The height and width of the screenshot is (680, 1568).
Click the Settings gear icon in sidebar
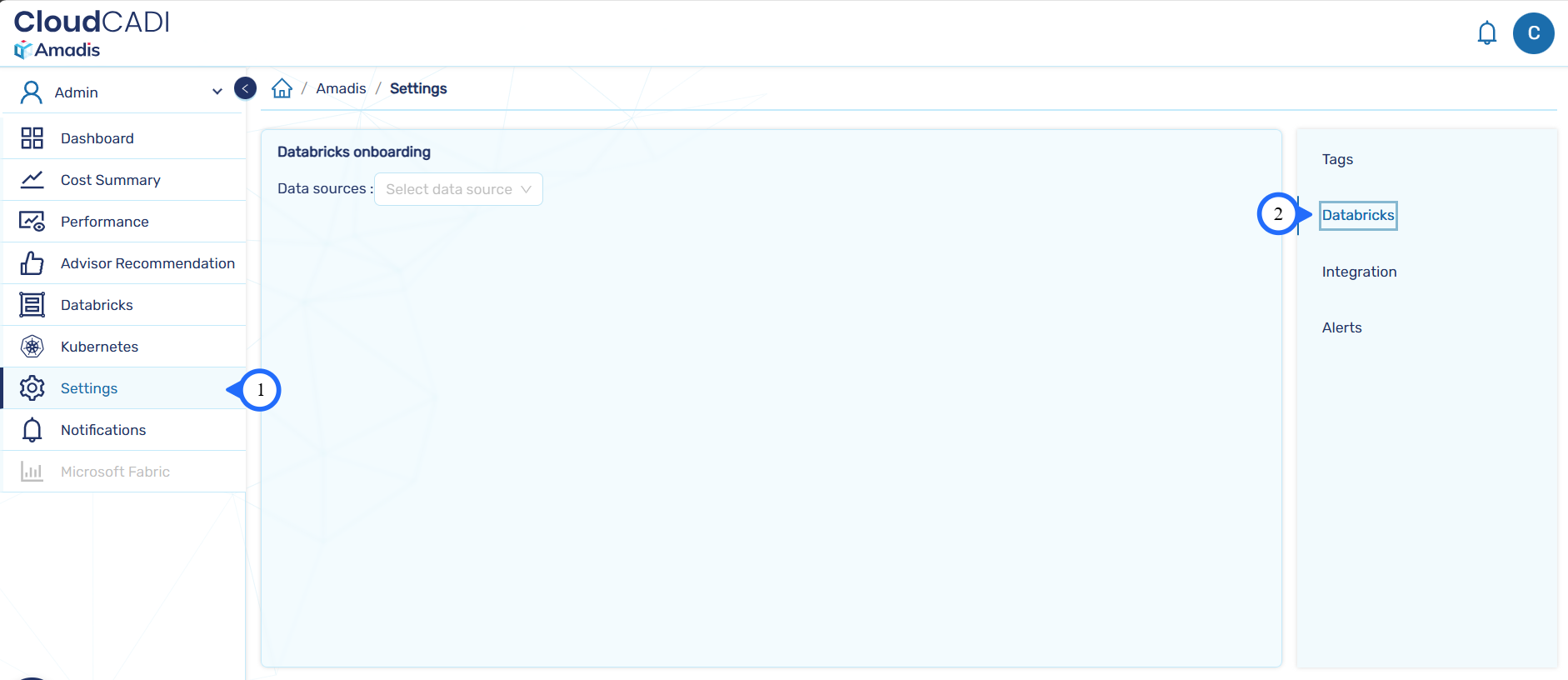click(x=32, y=388)
